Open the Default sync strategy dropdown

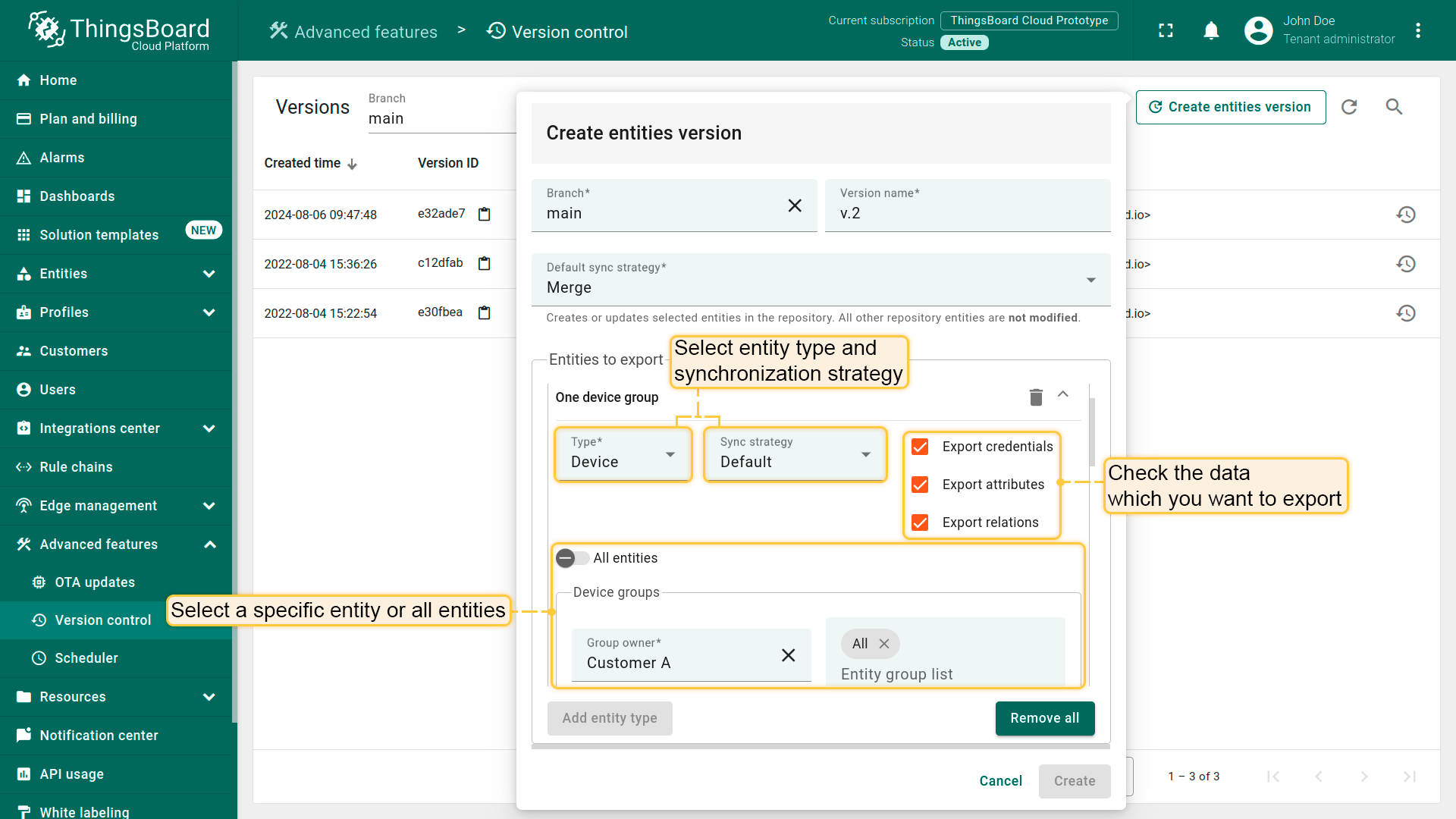tap(821, 280)
